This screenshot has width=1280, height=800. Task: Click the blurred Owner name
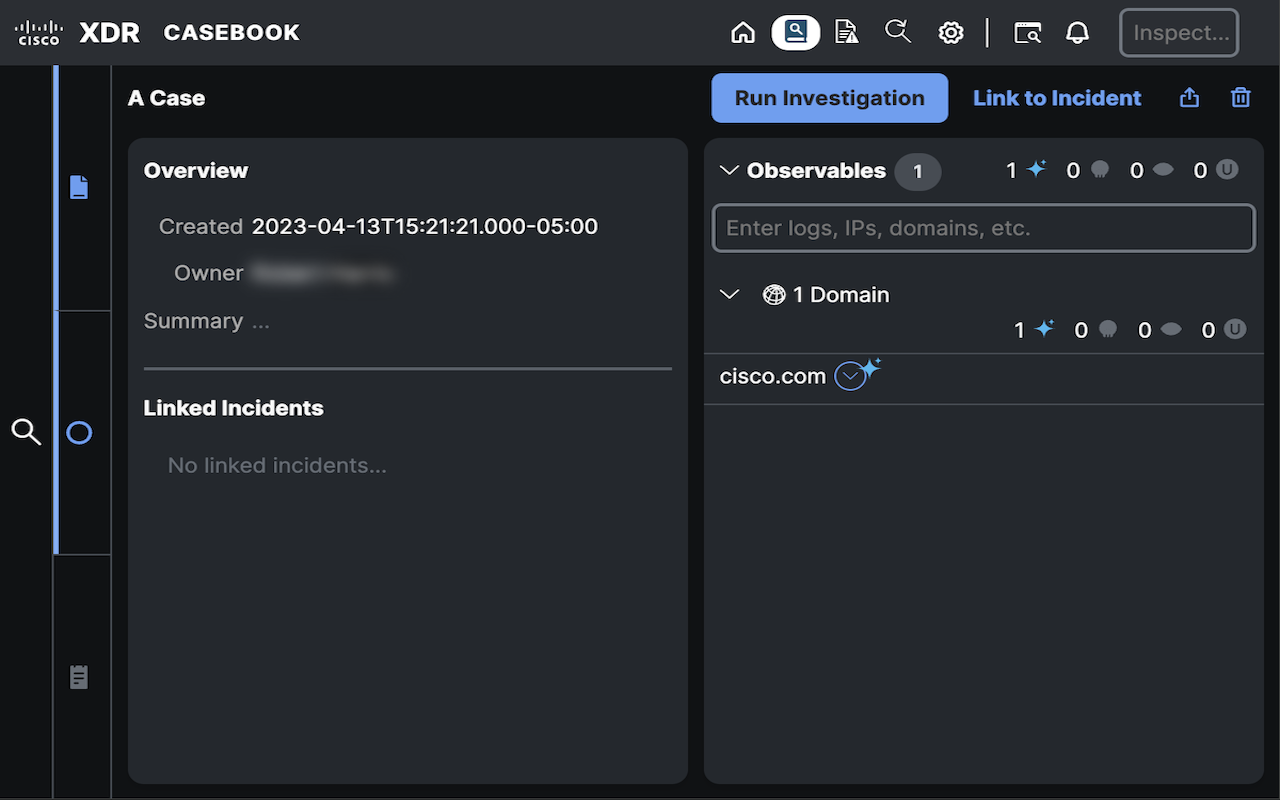[x=323, y=273]
